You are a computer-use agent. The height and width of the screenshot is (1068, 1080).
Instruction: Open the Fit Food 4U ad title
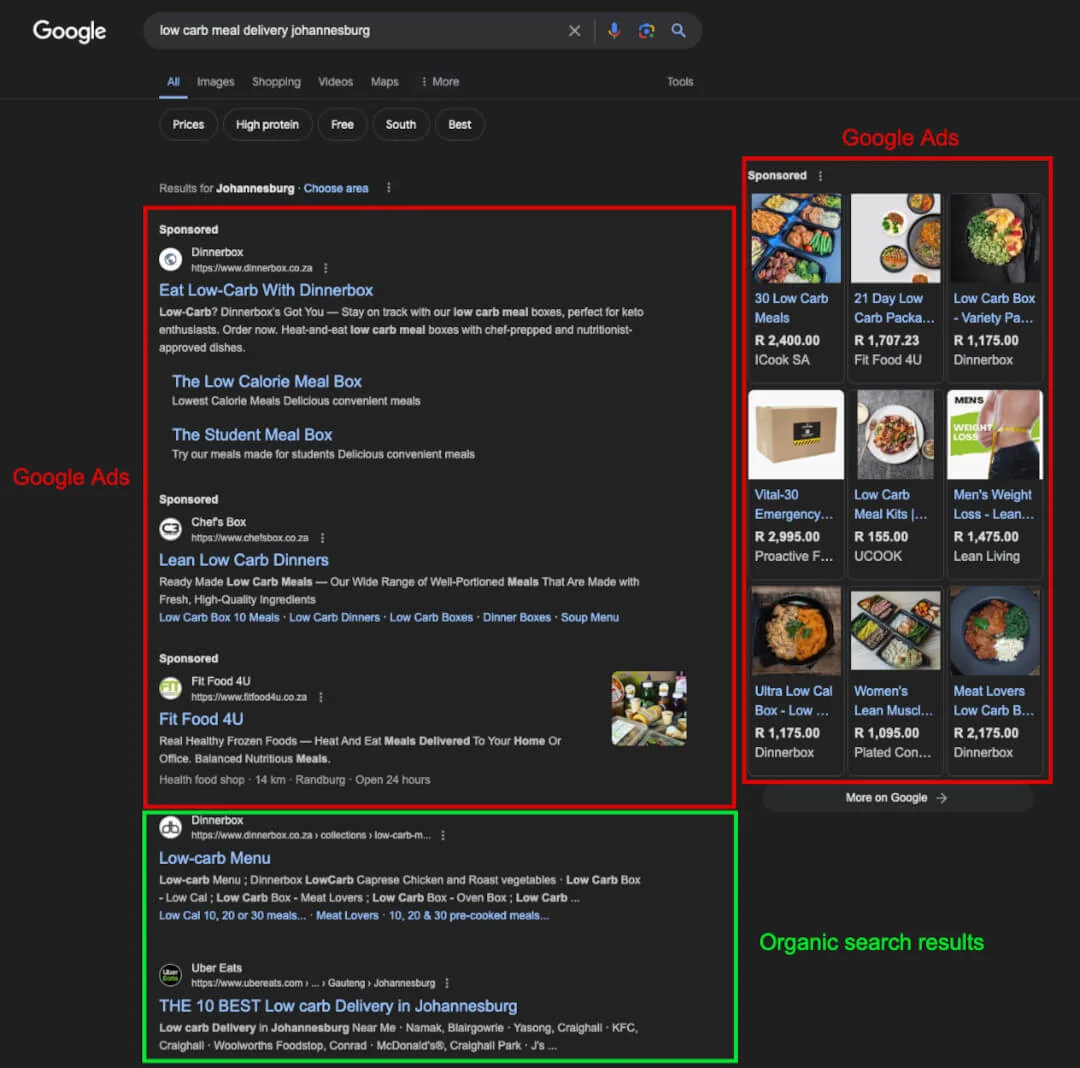coord(201,719)
